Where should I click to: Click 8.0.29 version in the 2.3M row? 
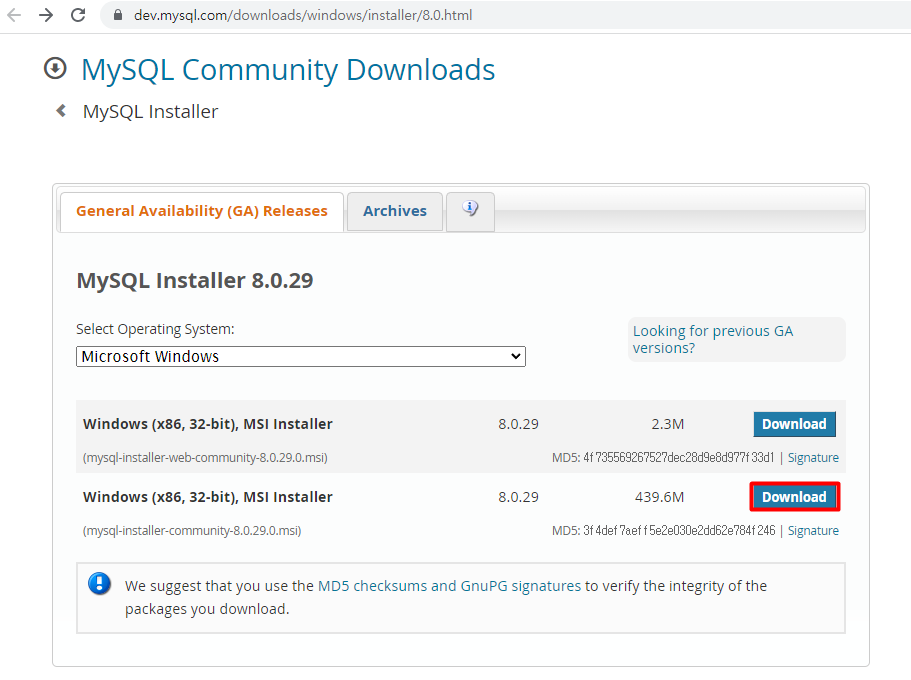(x=518, y=424)
